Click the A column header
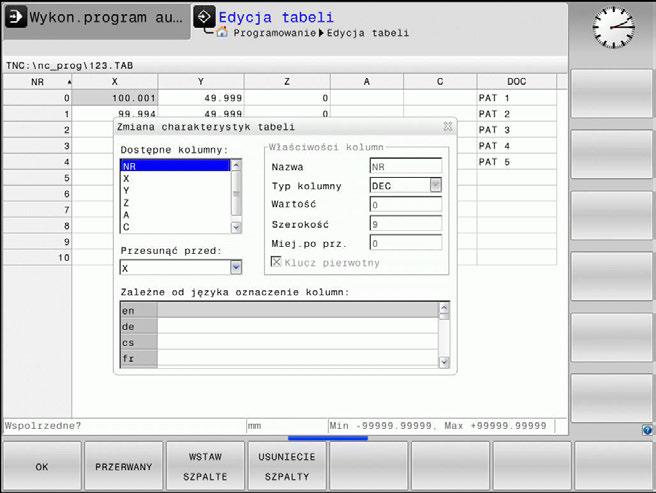The width and height of the screenshot is (656, 493). tap(366, 82)
